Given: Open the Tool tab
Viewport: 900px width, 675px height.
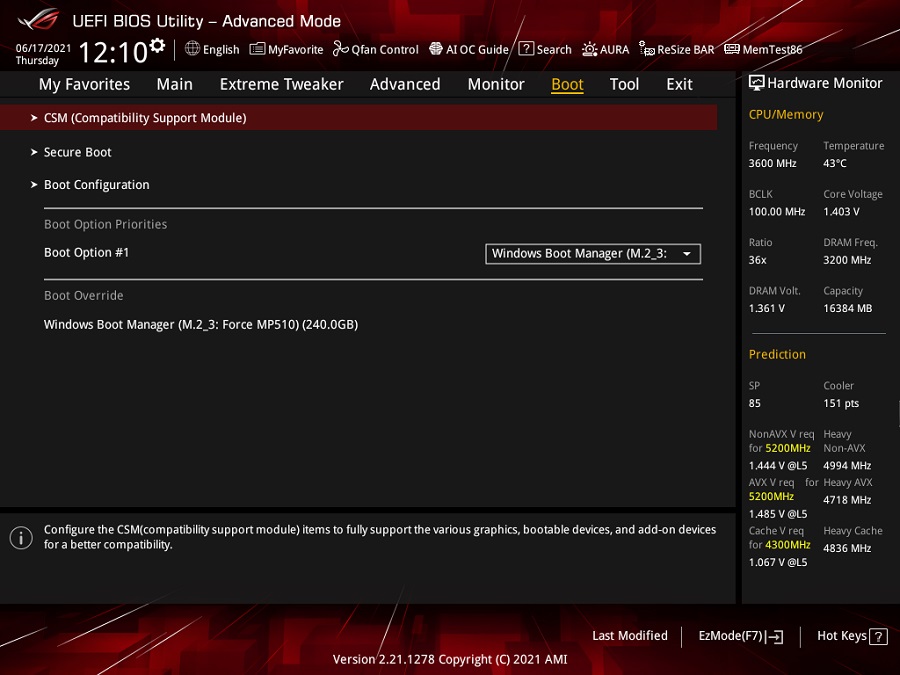Looking at the screenshot, I should click(x=624, y=84).
